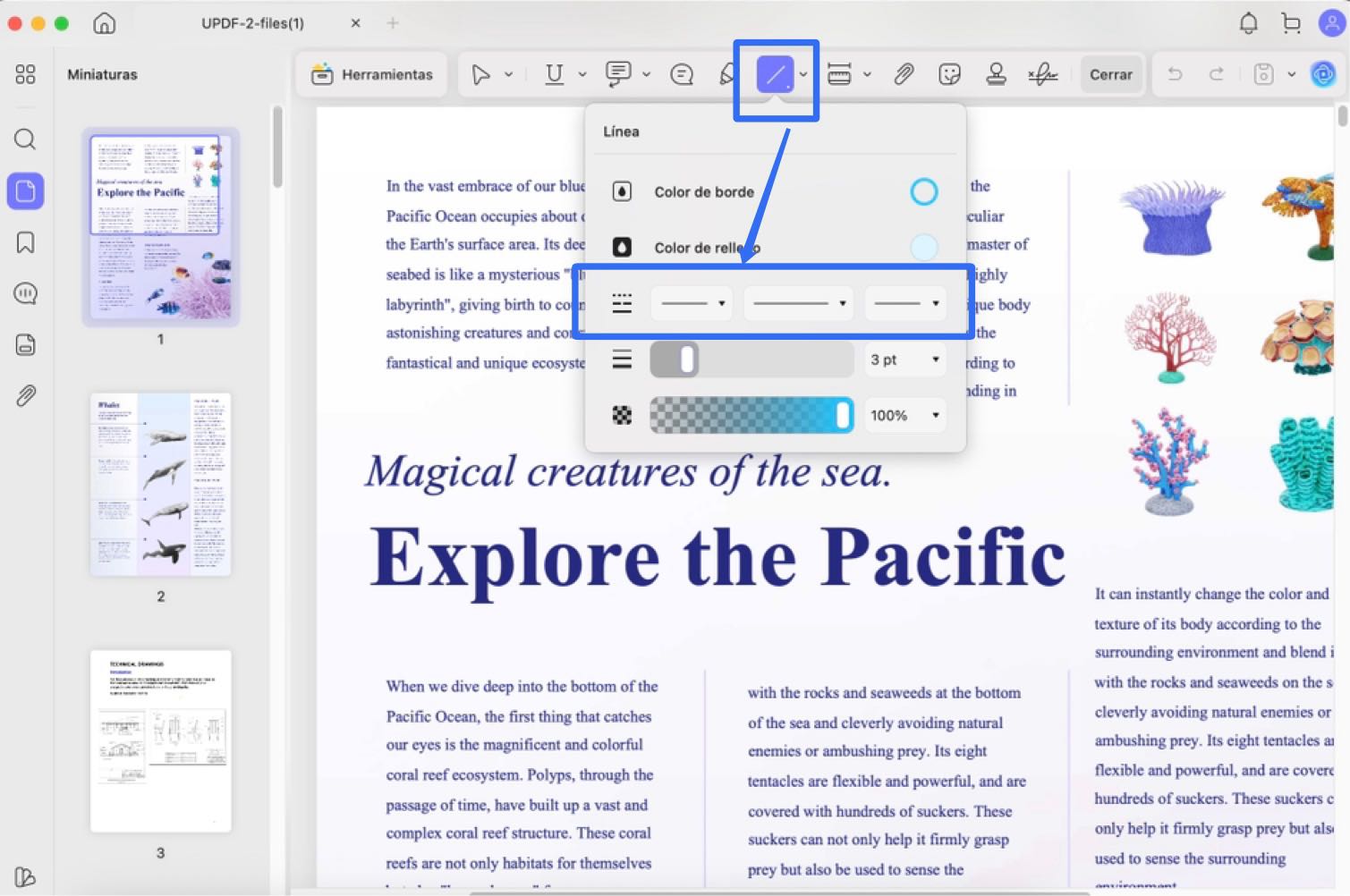
Task: Open the line end ending dropdown
Action: point(905,304)
